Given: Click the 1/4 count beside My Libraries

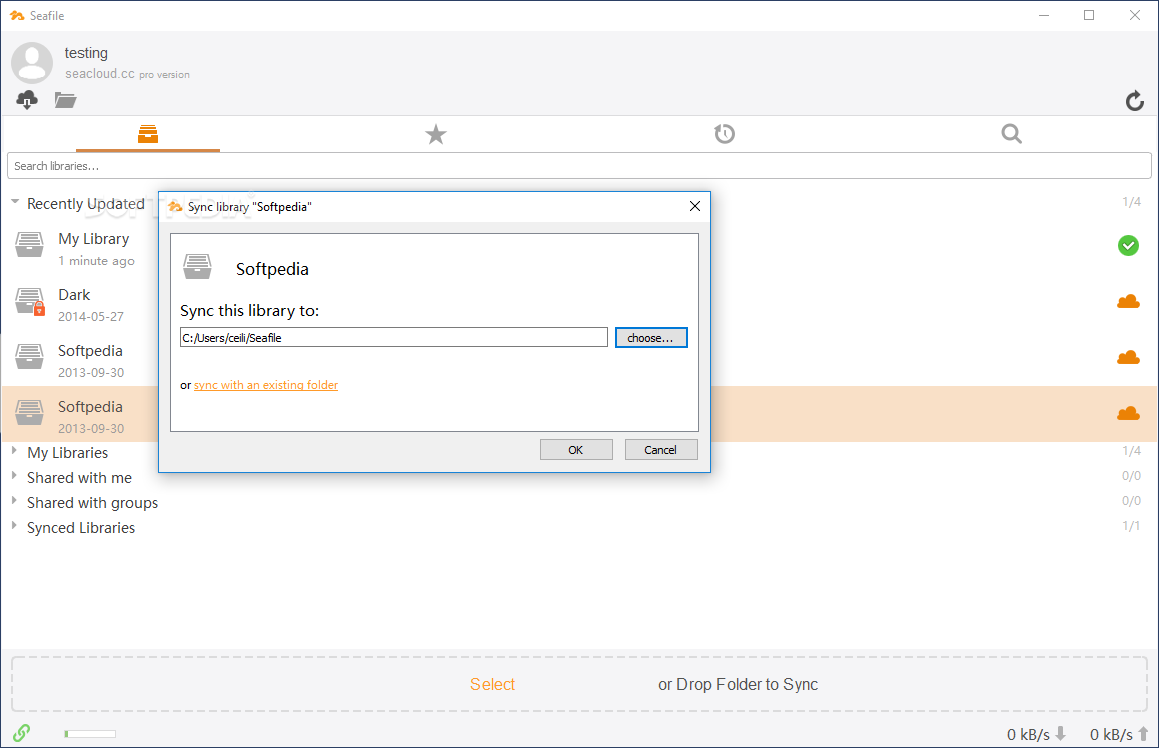Looking at the screenshot, I should coord(1131,451).
